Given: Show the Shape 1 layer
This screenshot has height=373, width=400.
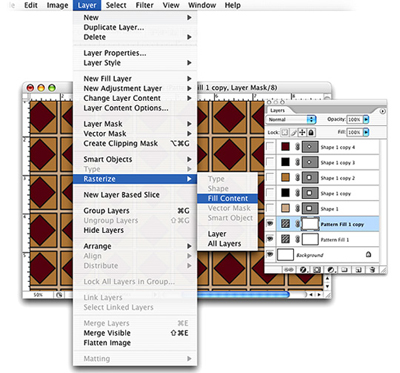Looking at the screenshot, I should click(270, 209).
